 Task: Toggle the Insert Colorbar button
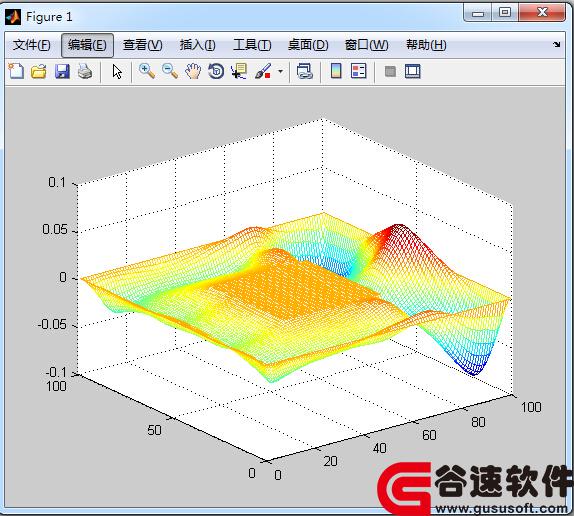[336, 71]
